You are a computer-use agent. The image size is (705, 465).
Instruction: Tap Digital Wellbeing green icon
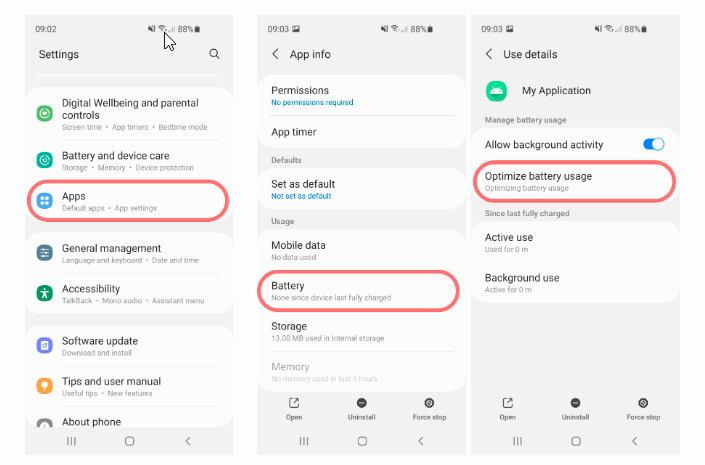pos(45,113)
